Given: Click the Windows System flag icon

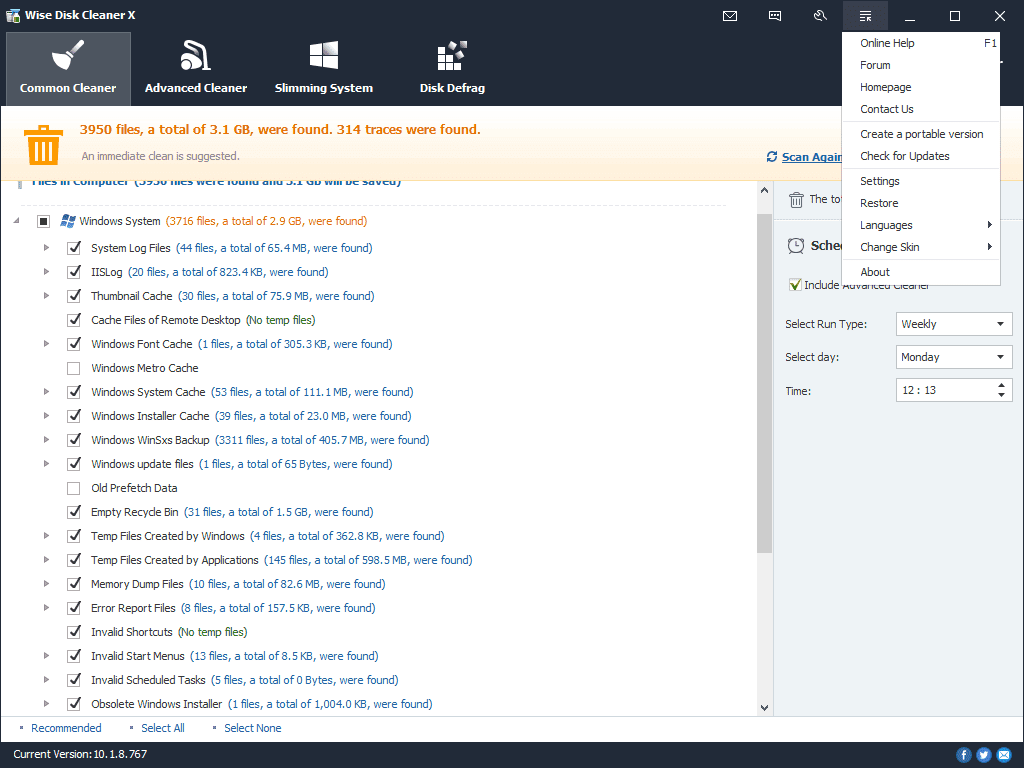Looking at the screenshot, I should click(67, 221).
